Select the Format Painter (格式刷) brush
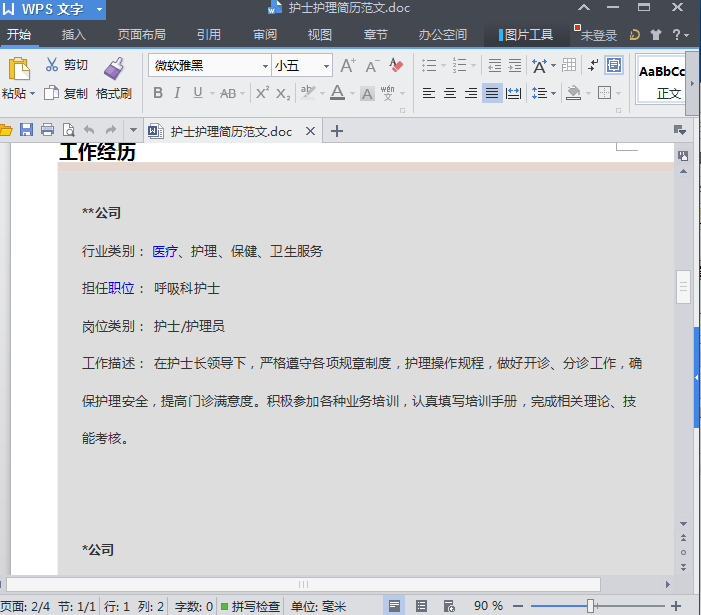 pos(114,68)
